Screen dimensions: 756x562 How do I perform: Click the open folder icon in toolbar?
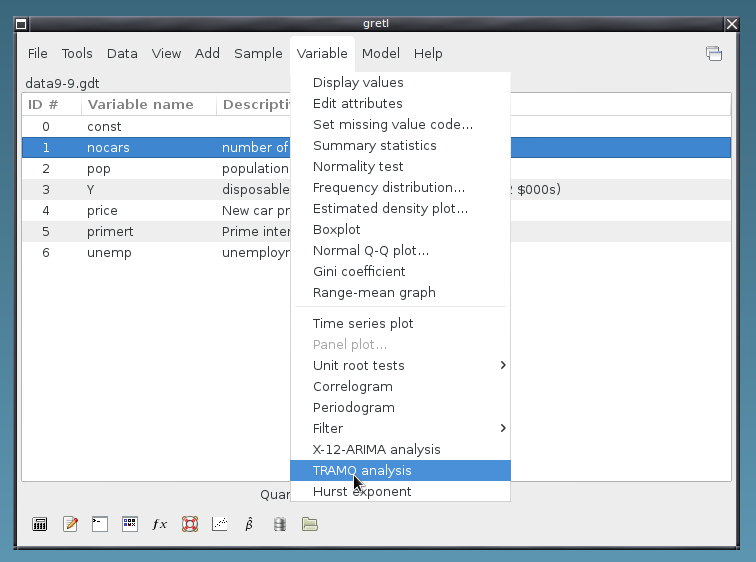(309, 524)
